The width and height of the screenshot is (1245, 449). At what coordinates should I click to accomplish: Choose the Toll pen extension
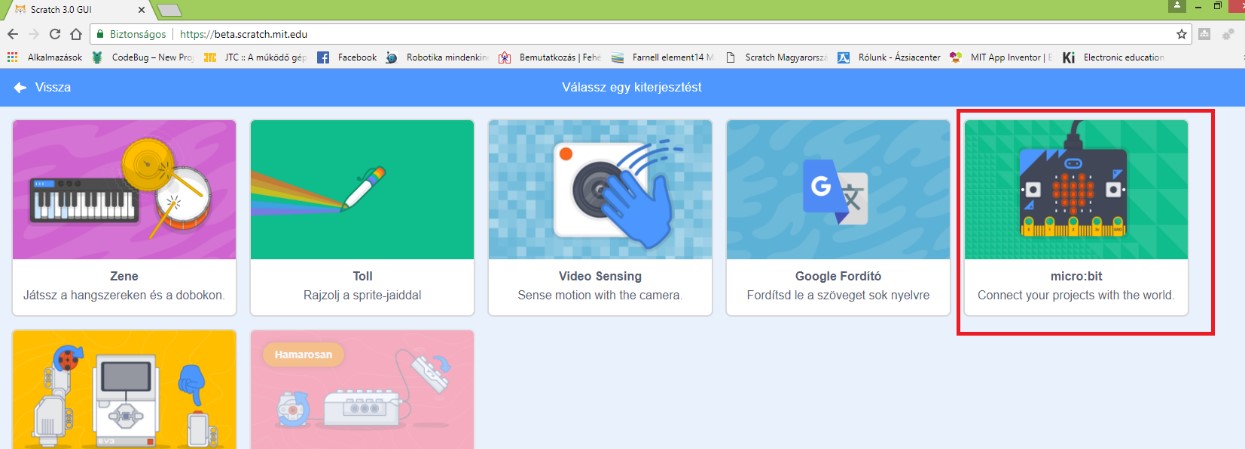(x=362, y=217)
